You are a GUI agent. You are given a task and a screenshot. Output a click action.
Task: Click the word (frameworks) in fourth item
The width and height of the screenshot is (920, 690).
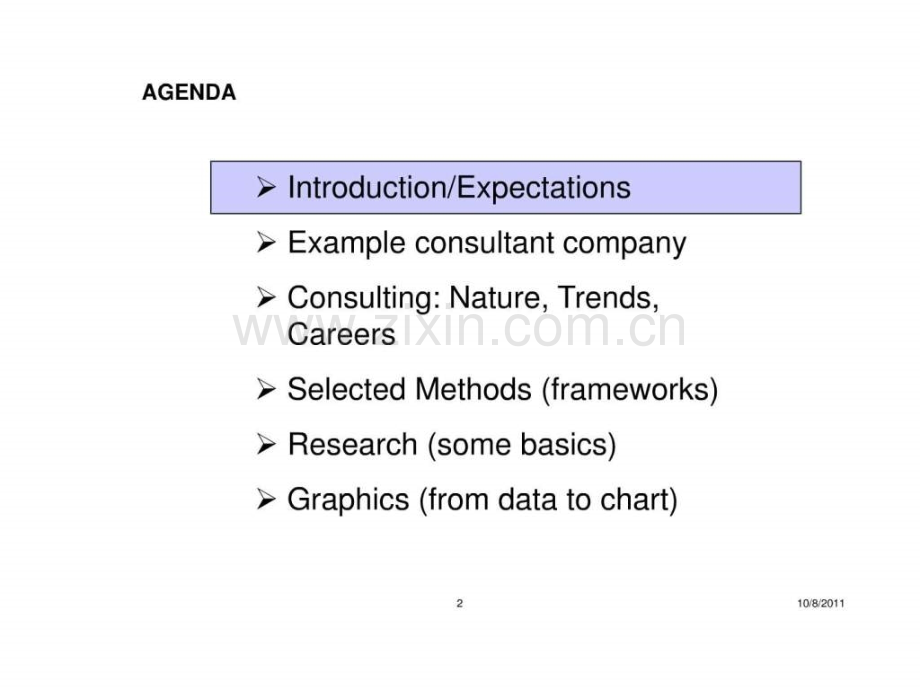click(630, 390)
